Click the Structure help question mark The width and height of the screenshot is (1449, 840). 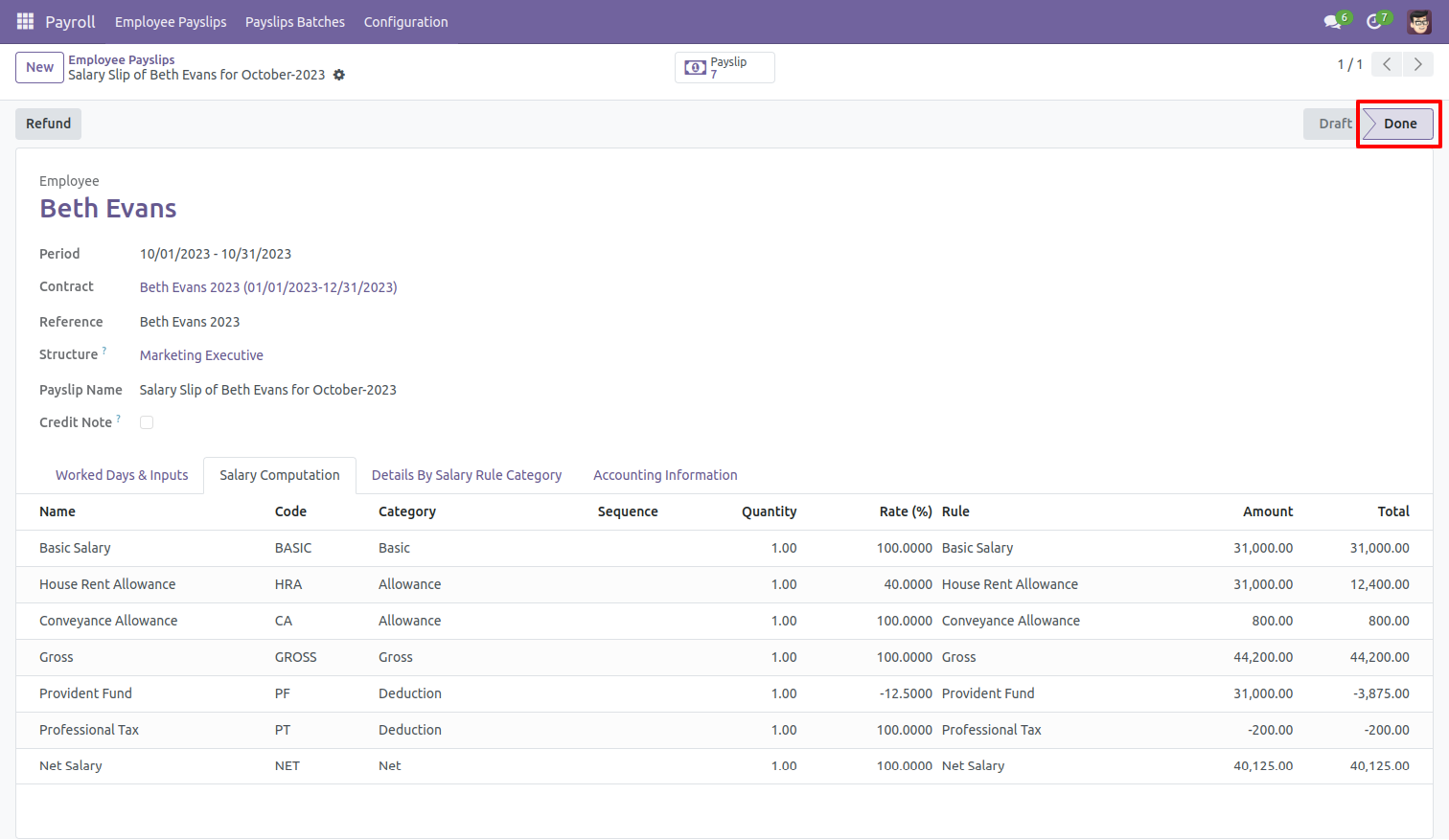pyautogui.click(x=104, y=351)
